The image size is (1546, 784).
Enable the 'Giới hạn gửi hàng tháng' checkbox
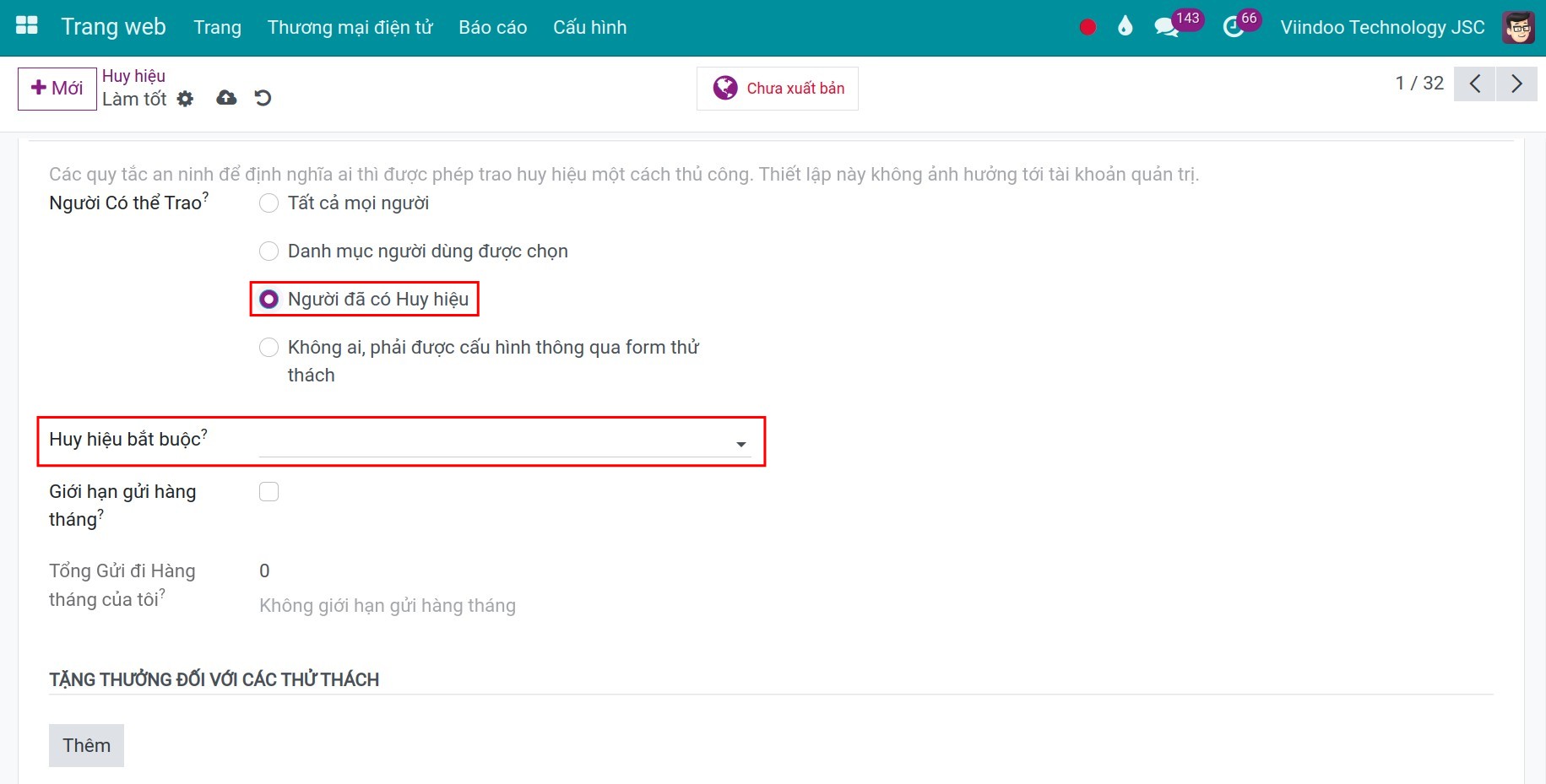click(269, 492)
